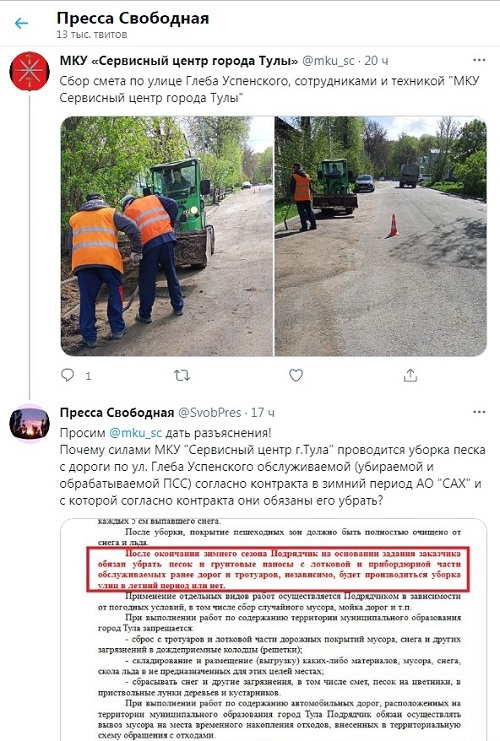500x741 pixels.
Task: Reply to the MKU Tula tweet
Action: point(68,375)
